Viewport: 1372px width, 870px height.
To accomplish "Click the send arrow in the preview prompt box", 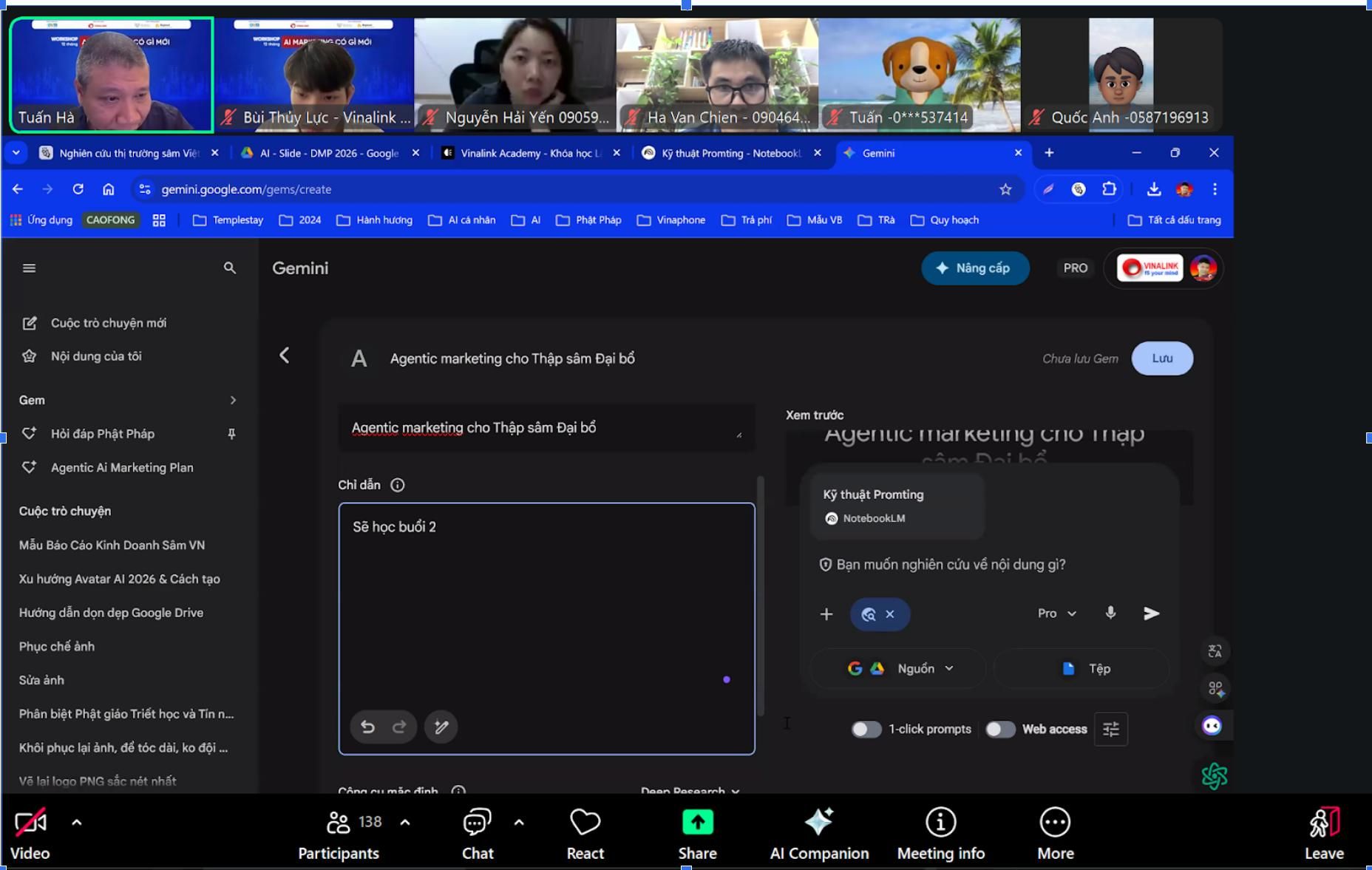I will tap(1151, 613).
